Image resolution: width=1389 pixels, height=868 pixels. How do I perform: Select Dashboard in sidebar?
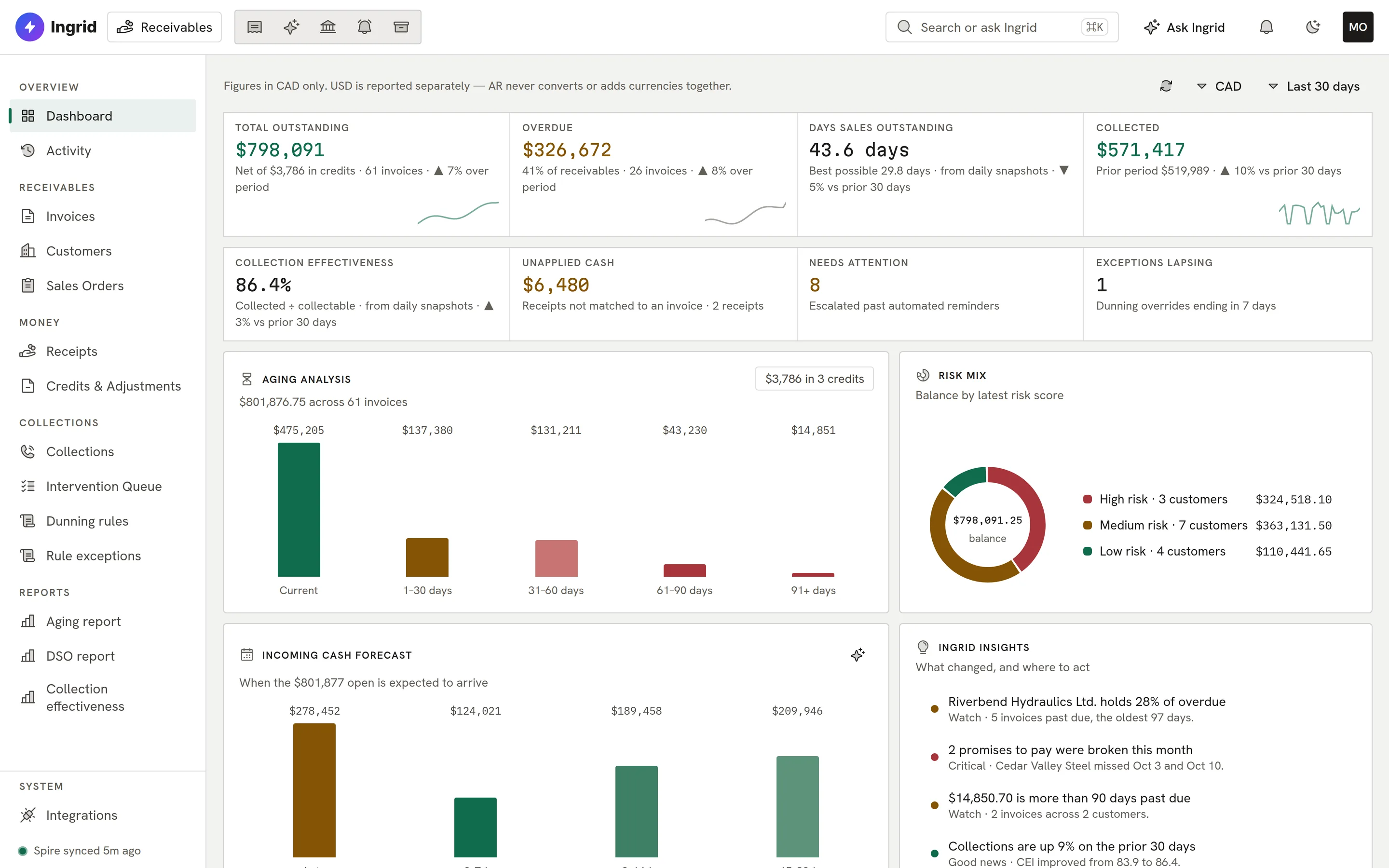[x=103, y=116]
